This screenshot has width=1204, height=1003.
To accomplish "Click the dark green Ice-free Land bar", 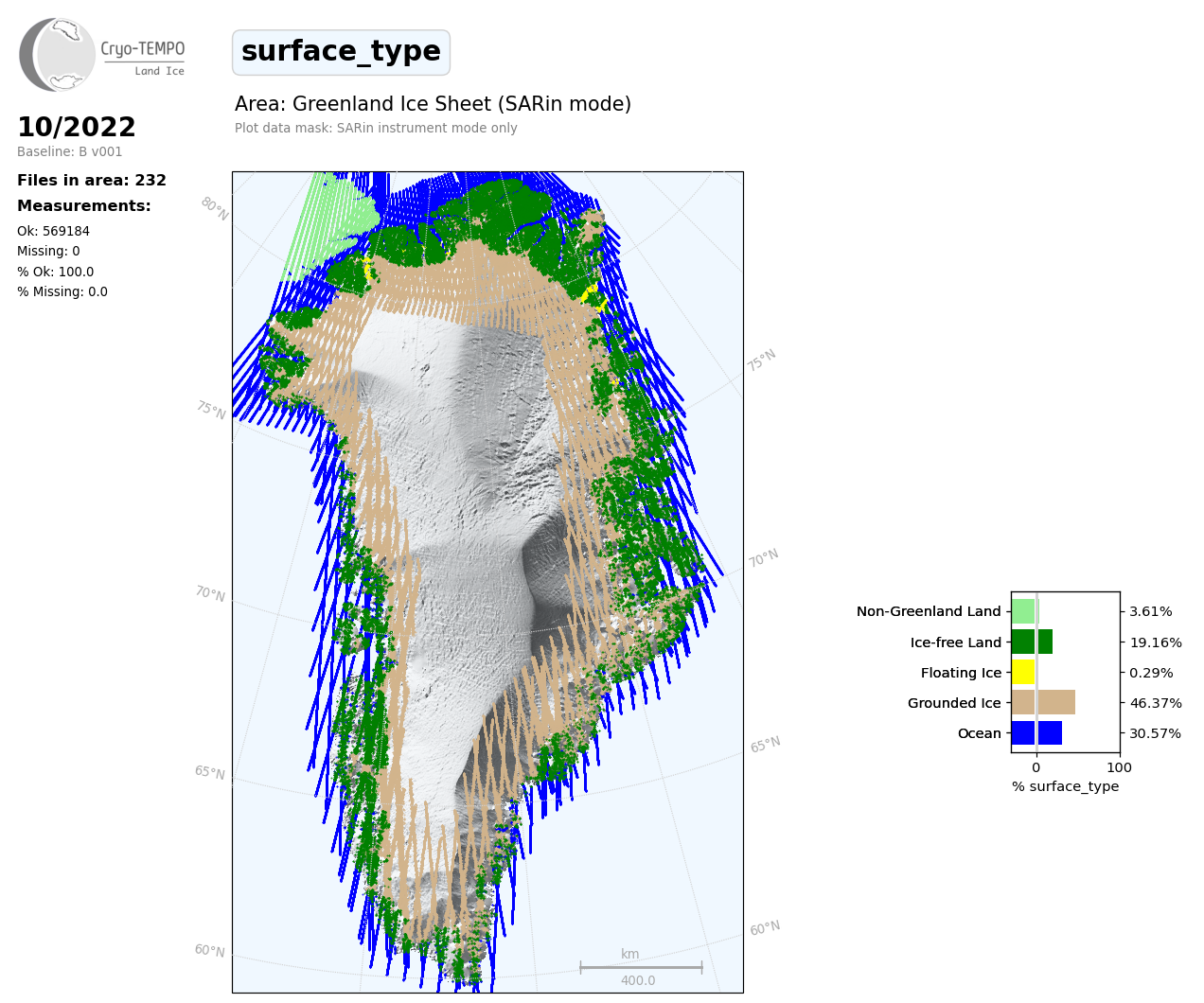I will [1032, 642].
